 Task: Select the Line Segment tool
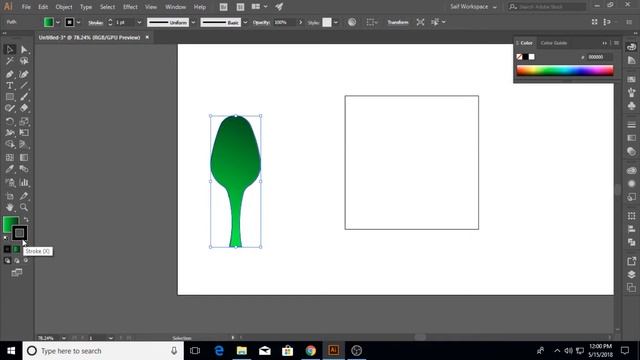(x=24, y=85)
